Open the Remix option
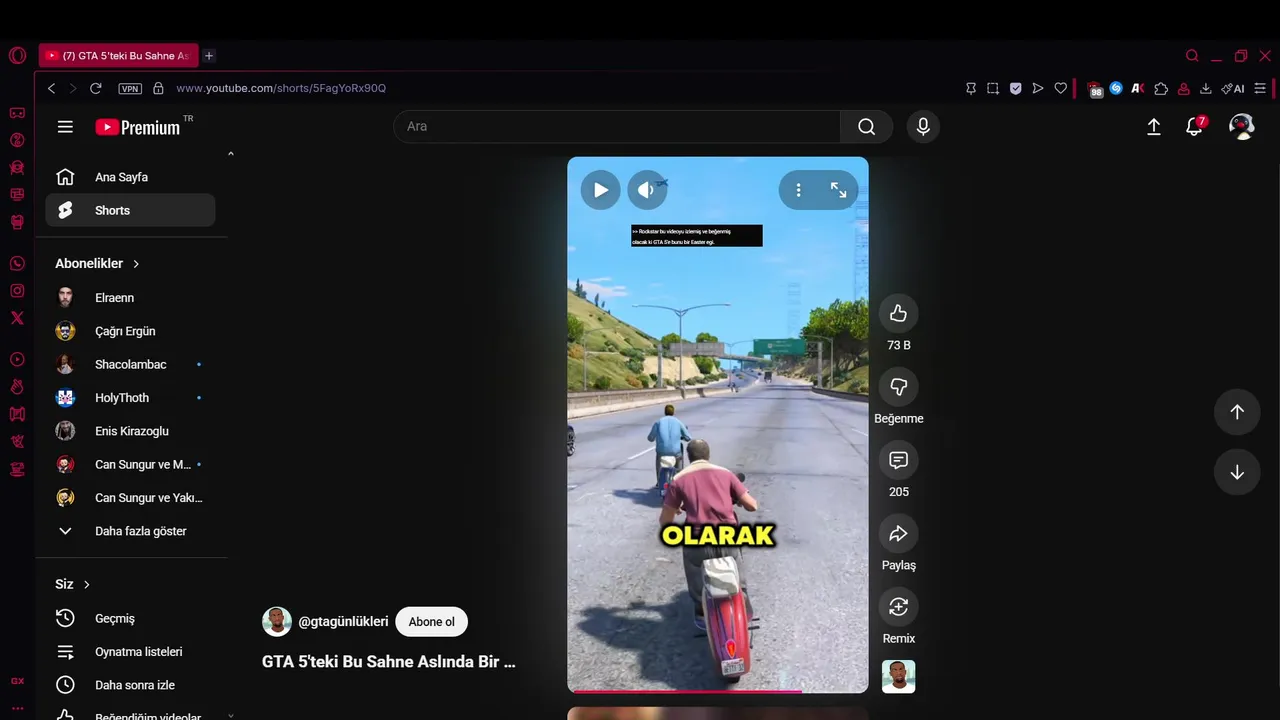The width and height of the screenshot is (1280, 720). pyautogui.click(x=898, y=606)
